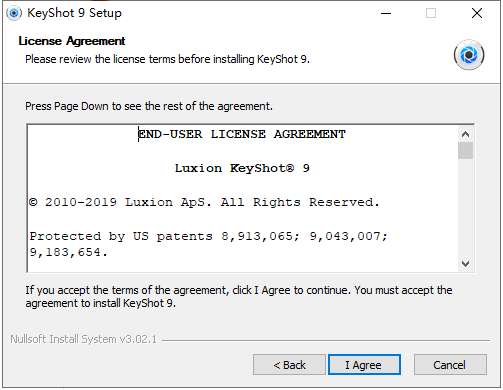Click the license scrollbar down arrow
503x390 pixels.
[x=465, y=264]
